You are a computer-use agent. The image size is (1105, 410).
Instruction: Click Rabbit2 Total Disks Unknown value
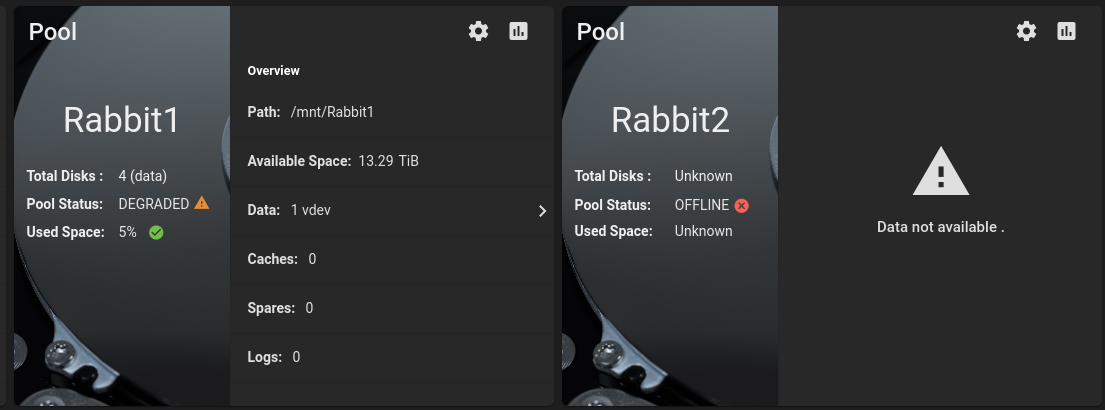(x=703, y=176)
